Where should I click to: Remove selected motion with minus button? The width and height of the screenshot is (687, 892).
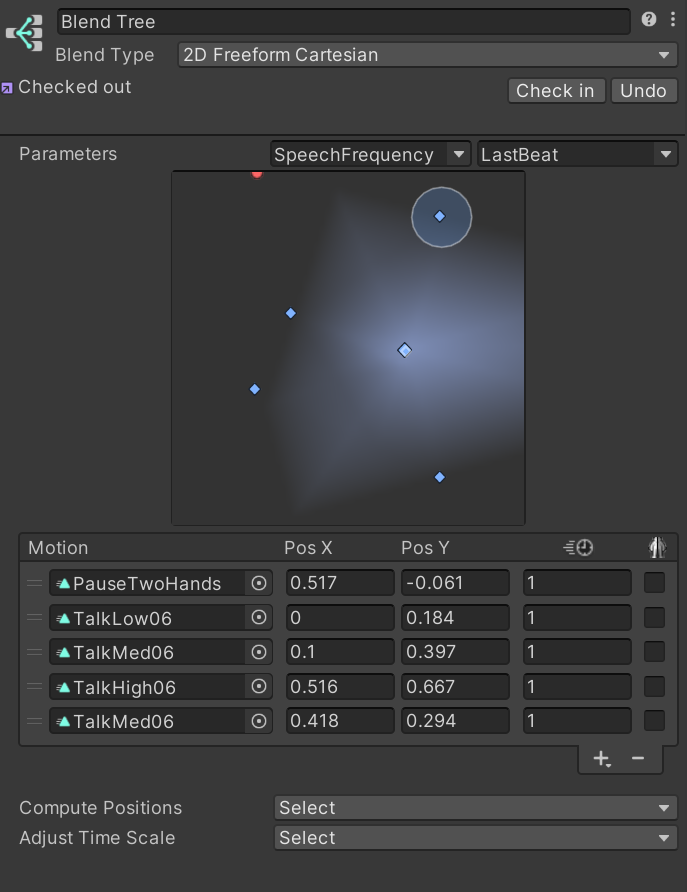pyautogui.click(x=638, y=758)
